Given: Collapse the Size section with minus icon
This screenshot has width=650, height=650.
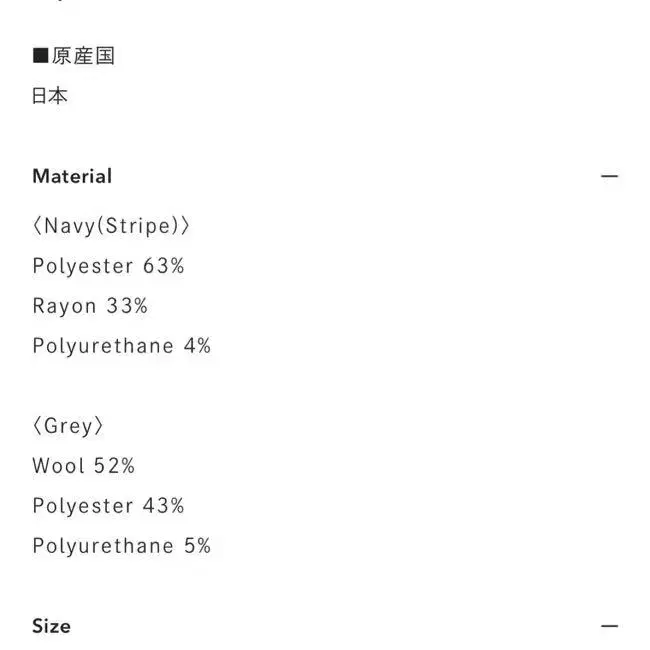Looking at the screenshot, I should [609, 626].
